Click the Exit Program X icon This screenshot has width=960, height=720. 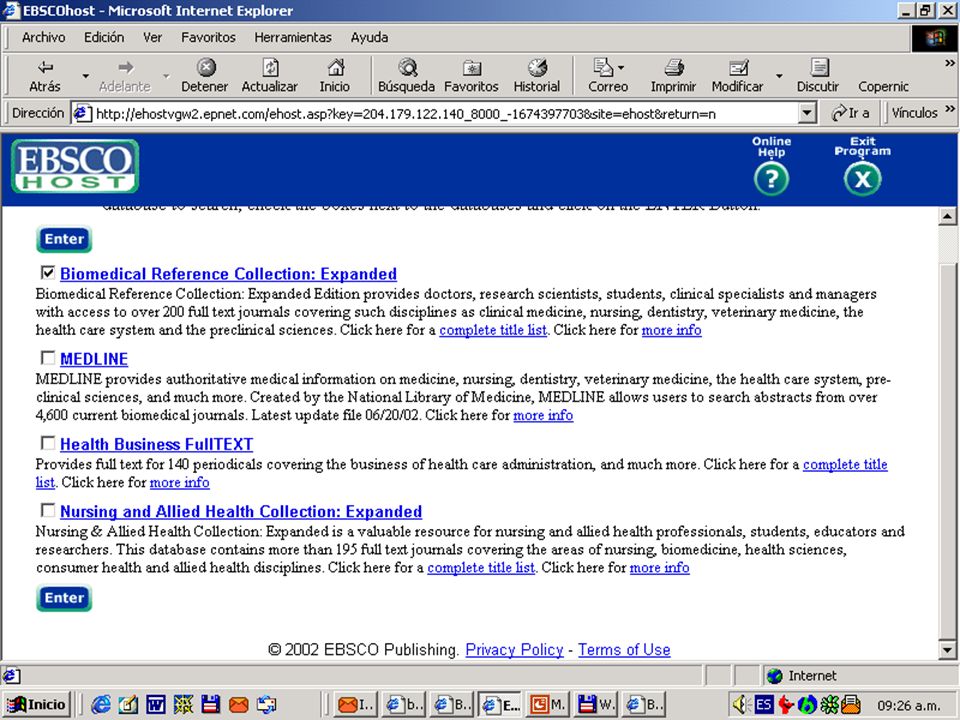(862, 178)
